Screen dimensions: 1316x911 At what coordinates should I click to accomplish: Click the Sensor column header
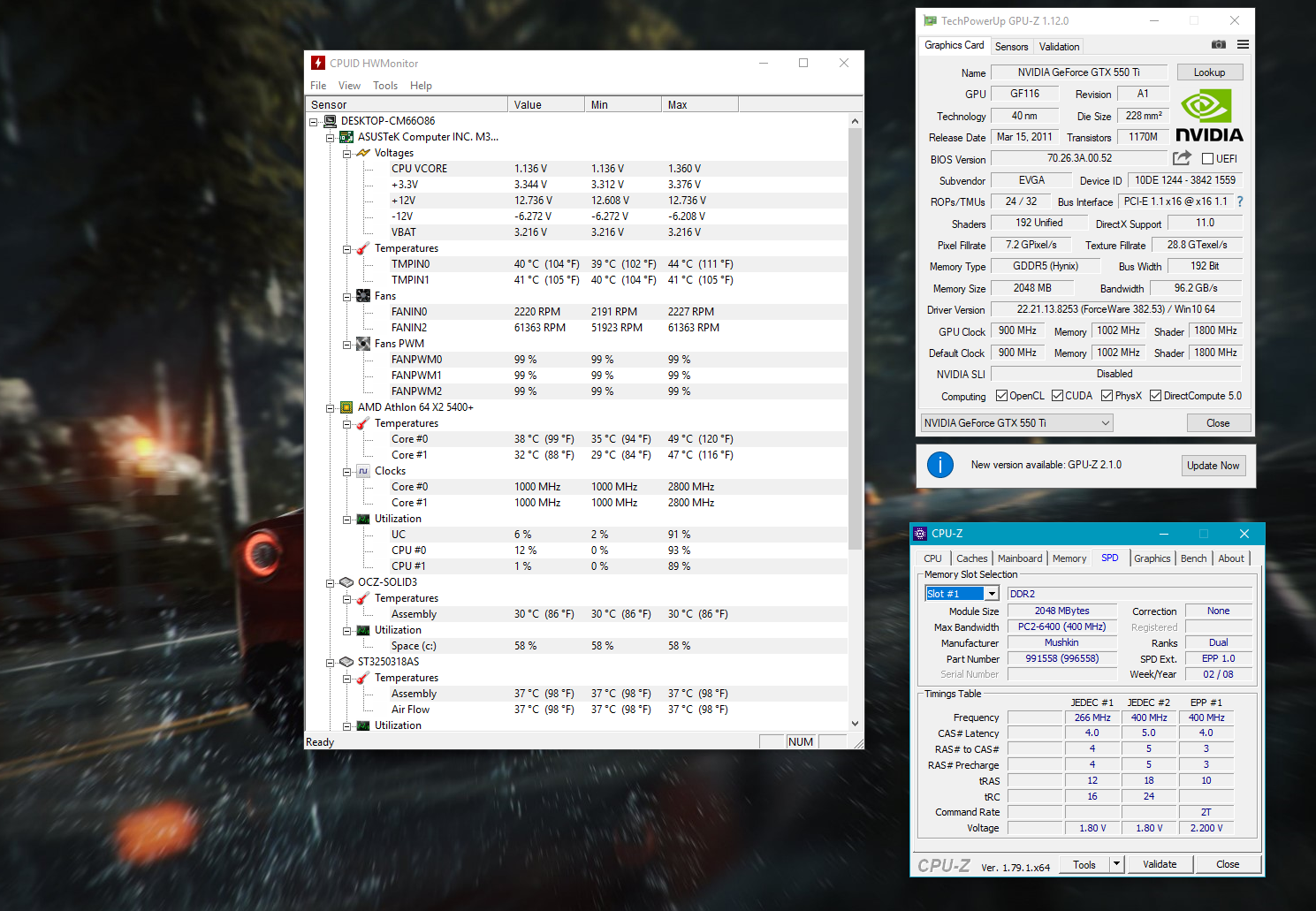pyautogui.click(x=407, y=104)
